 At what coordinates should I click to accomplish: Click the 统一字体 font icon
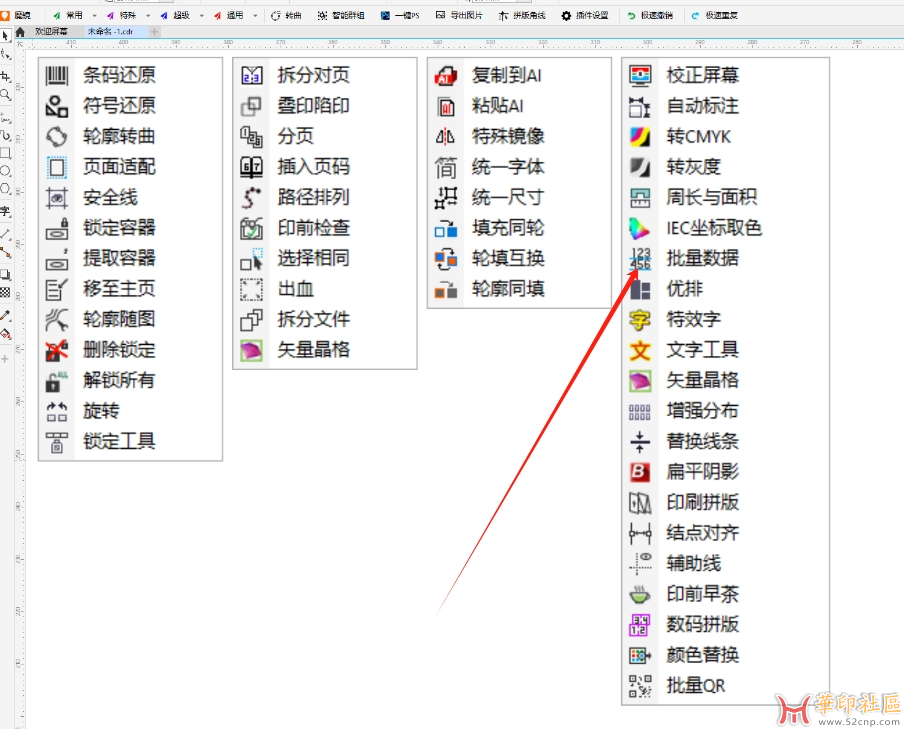point(446,167)
